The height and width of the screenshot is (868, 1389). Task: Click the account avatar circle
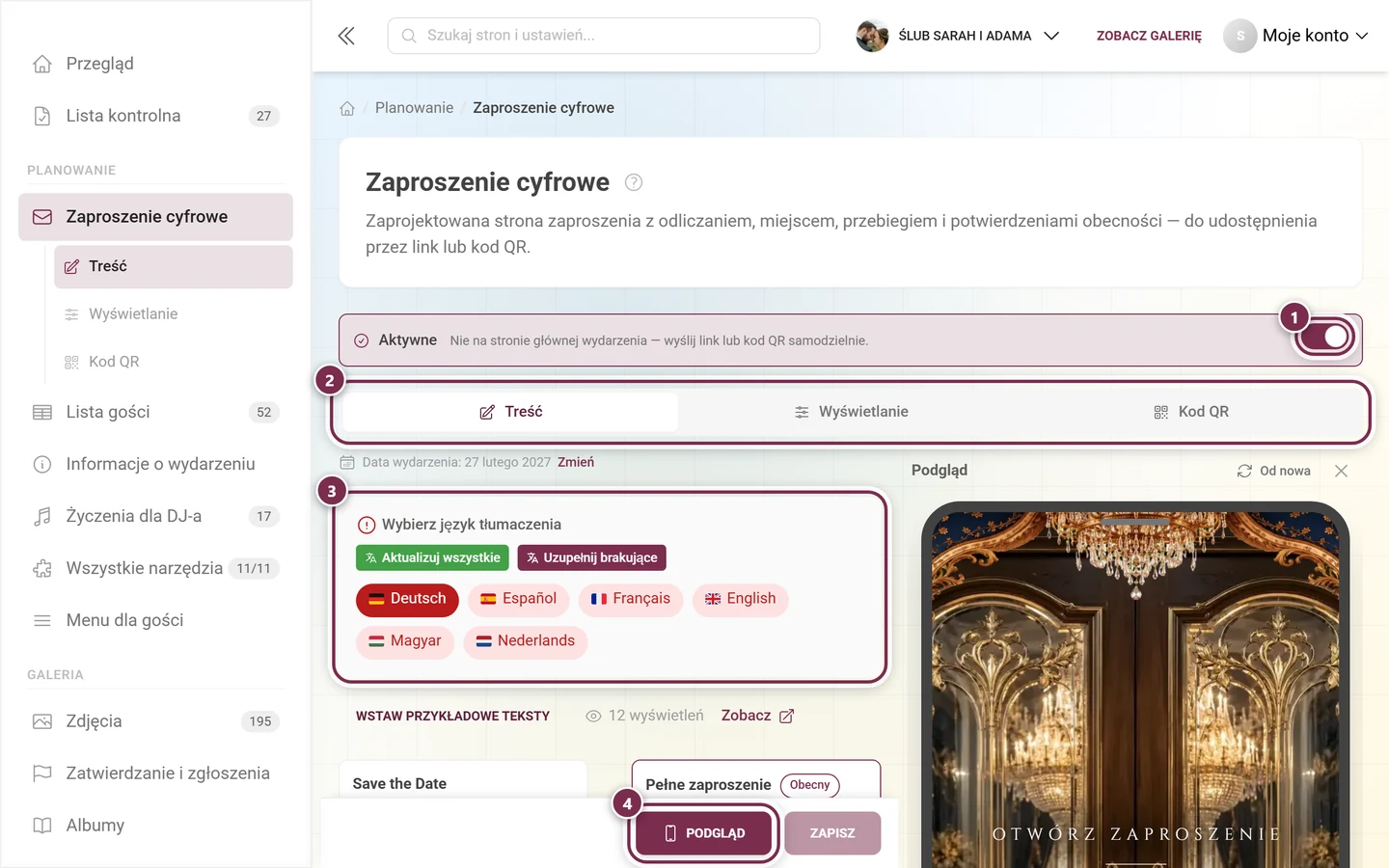point(1240,36)
